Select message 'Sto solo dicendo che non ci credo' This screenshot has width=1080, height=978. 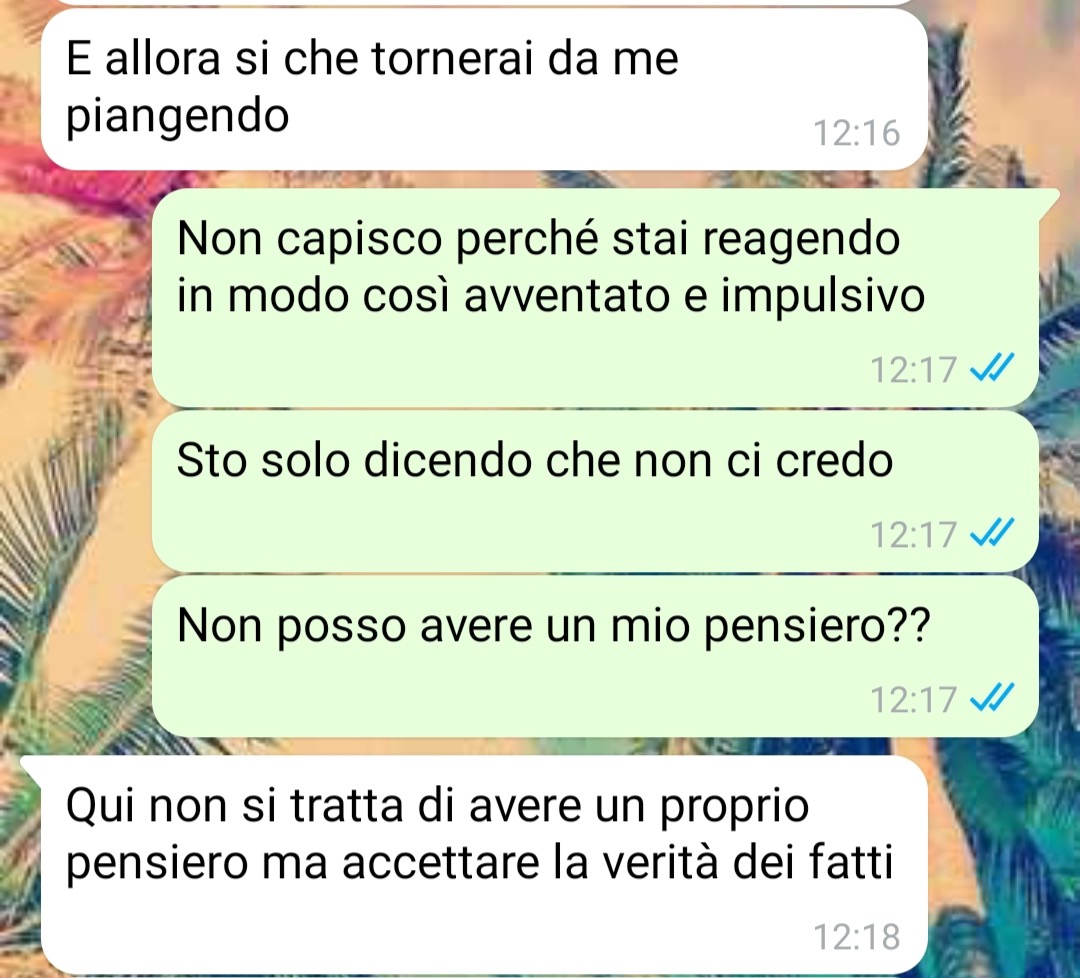pos(595,491)
